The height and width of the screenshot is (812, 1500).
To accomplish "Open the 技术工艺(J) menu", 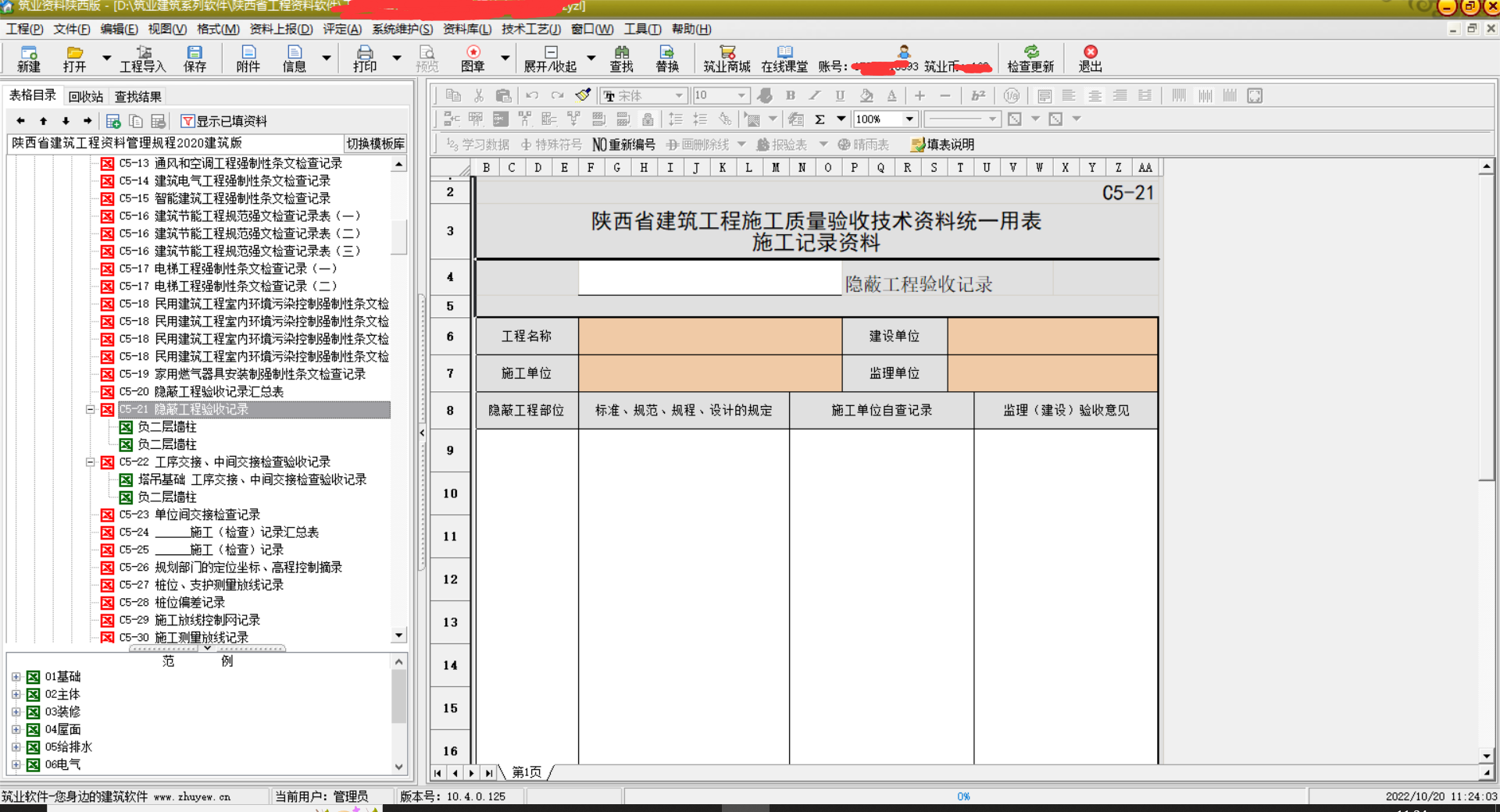I will (x=531, y=29).
